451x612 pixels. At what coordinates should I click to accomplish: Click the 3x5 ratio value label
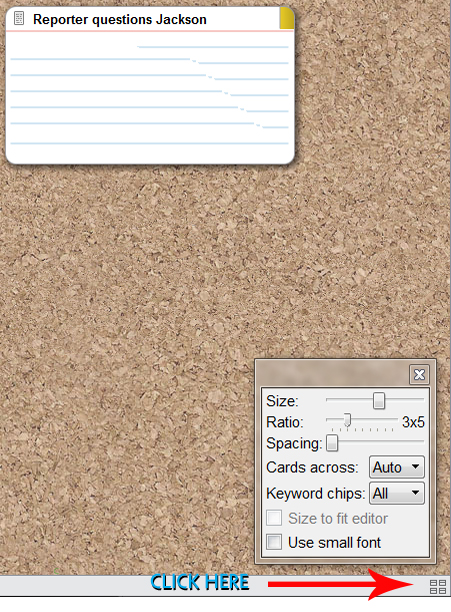pos(413,422)
